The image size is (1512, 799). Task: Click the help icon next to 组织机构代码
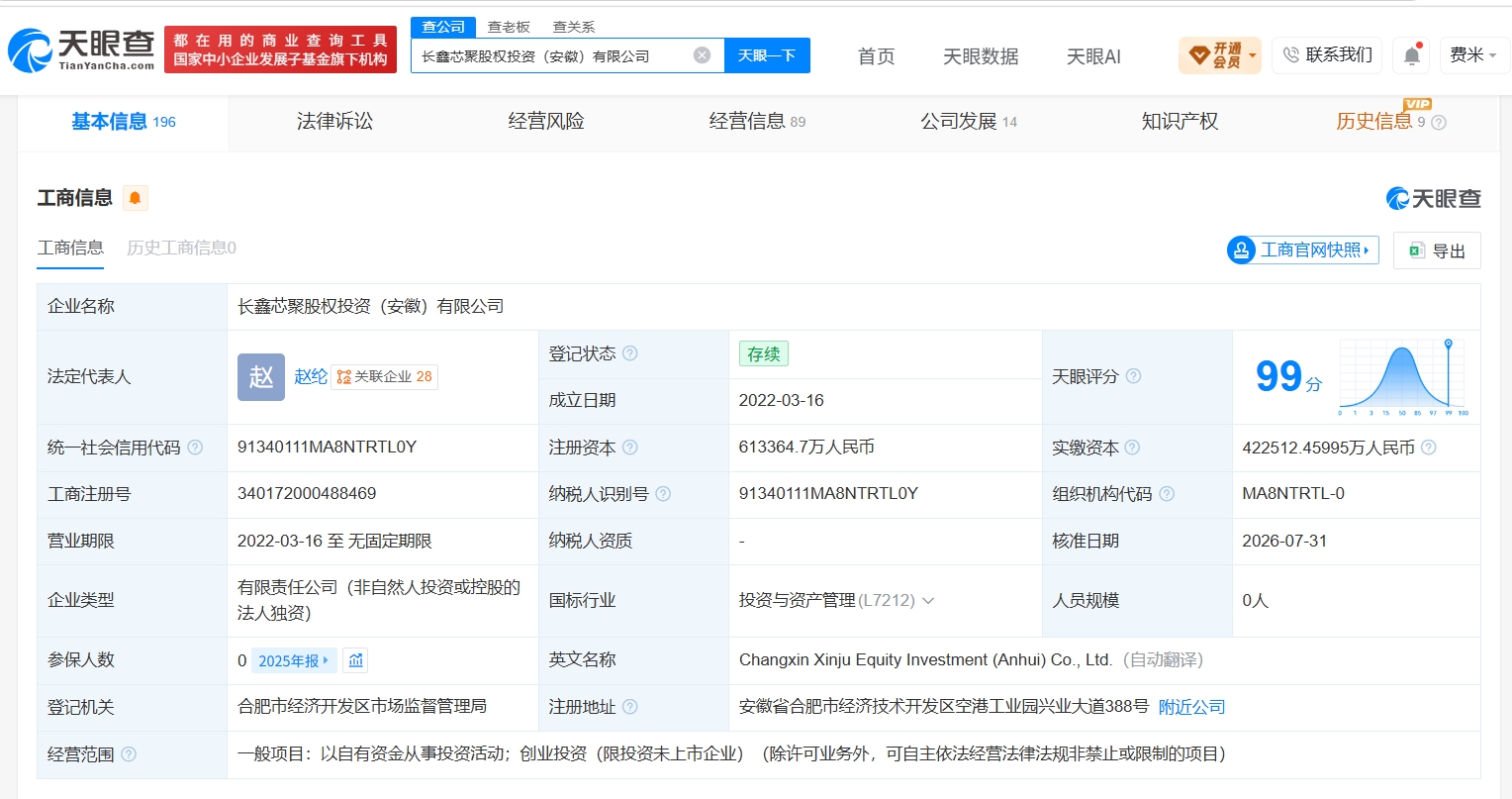pos(1167,494)
